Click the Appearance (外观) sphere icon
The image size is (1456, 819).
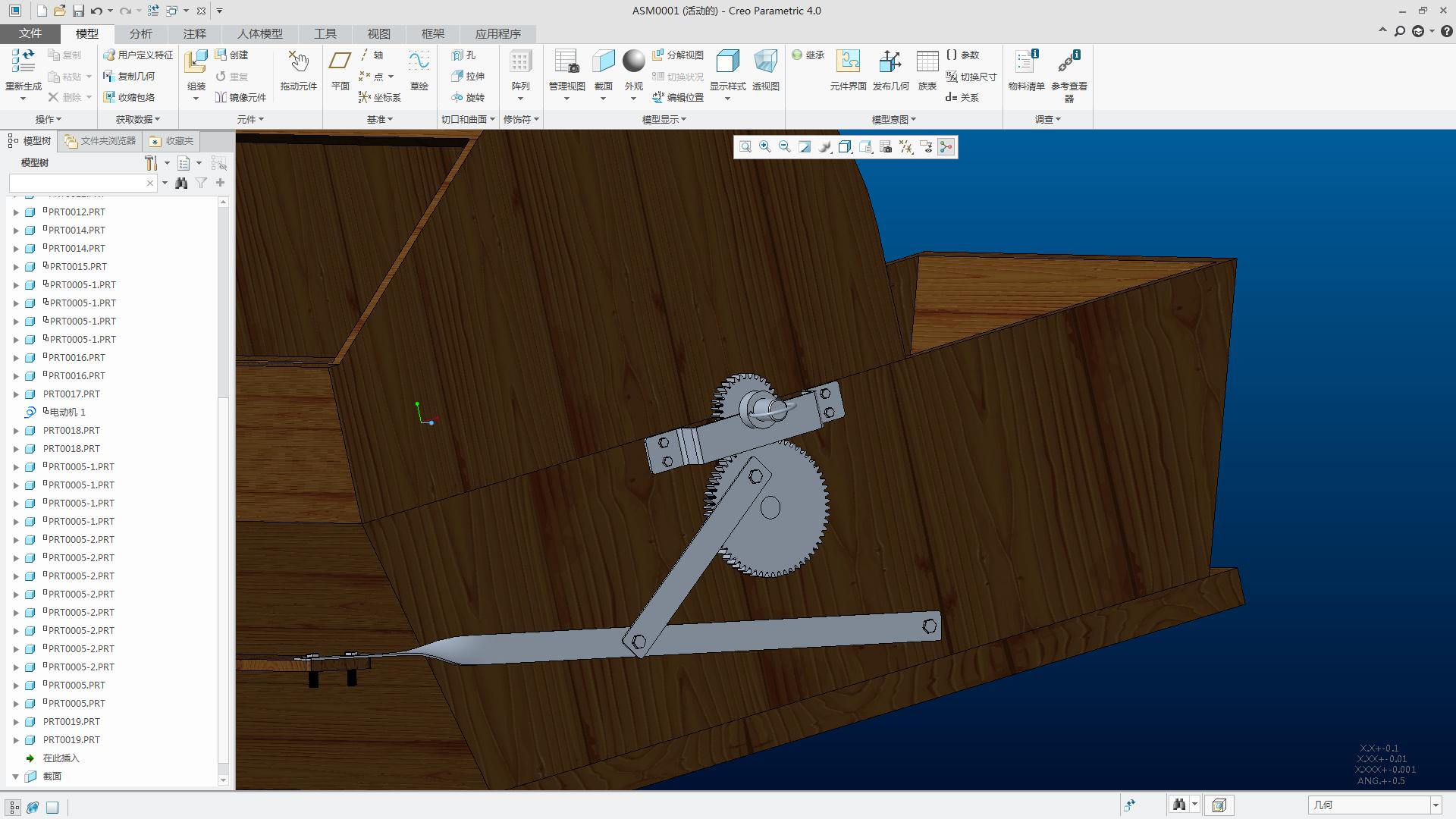click(634, 61)
